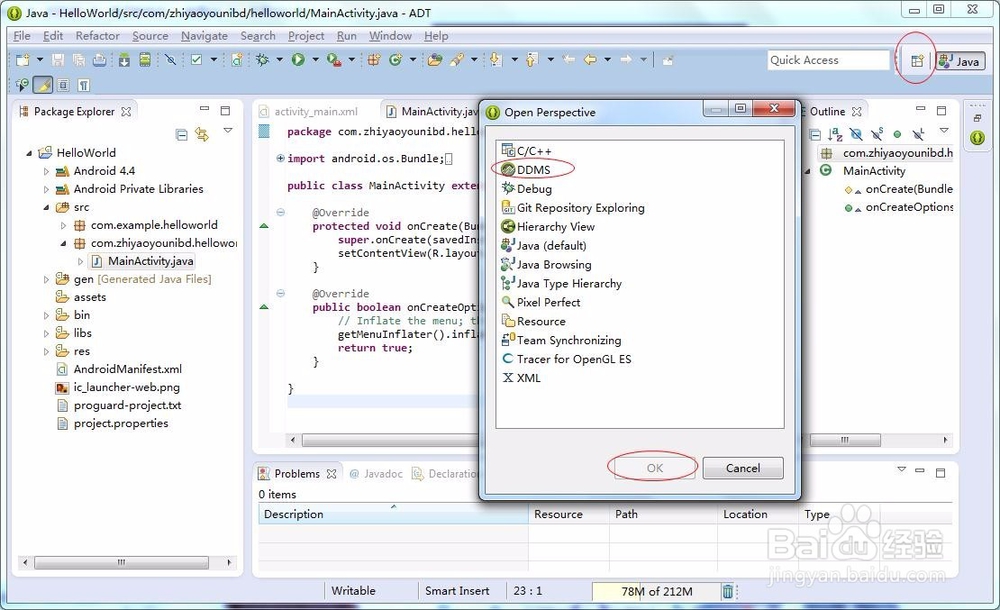Collapse the HelloWorld project node
This screenshot has width=1000, height=610.
click(29, 153)
